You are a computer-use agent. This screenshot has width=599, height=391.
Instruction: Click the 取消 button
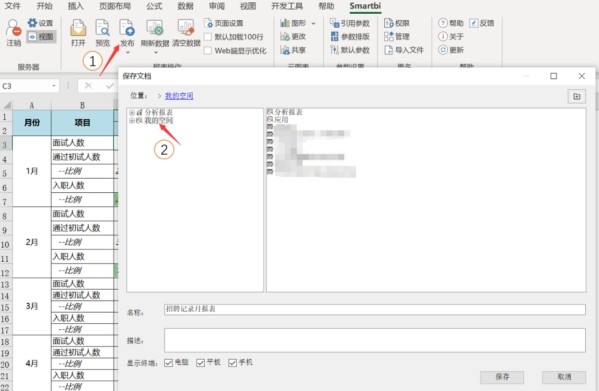[x=563, y=377]
